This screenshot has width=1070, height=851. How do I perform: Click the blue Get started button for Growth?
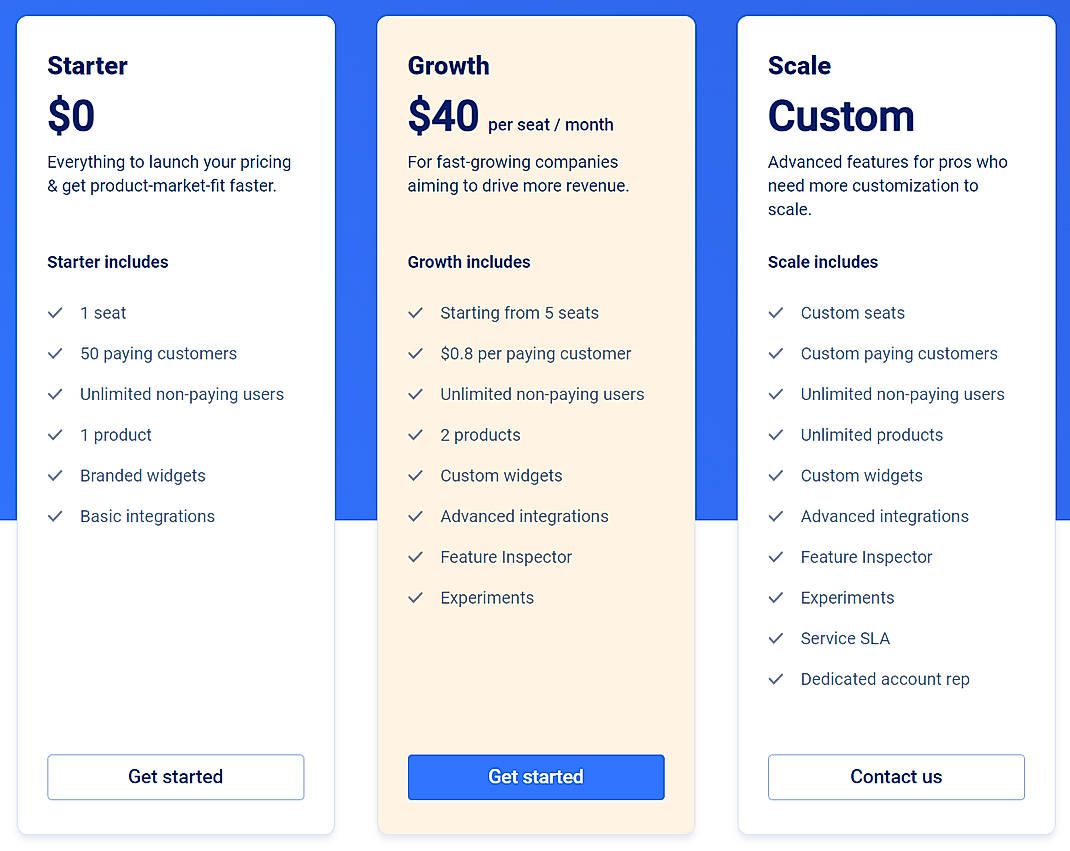click(536, 777)
